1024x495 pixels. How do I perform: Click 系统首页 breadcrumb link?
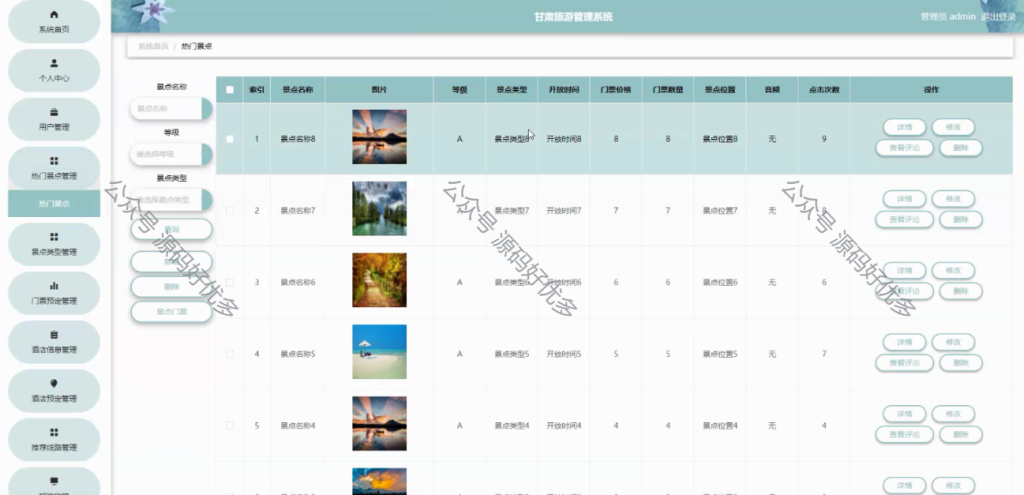click(x=153, y=46)
